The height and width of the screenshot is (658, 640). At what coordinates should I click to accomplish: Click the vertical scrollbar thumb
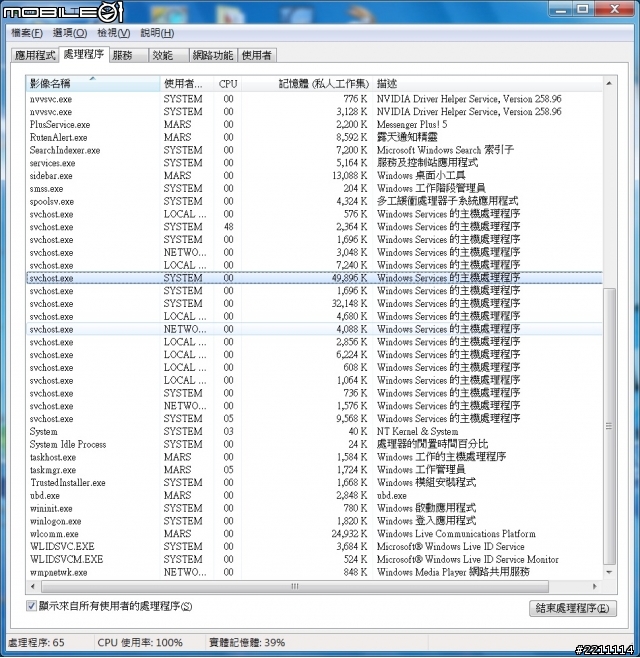point(609,426)
